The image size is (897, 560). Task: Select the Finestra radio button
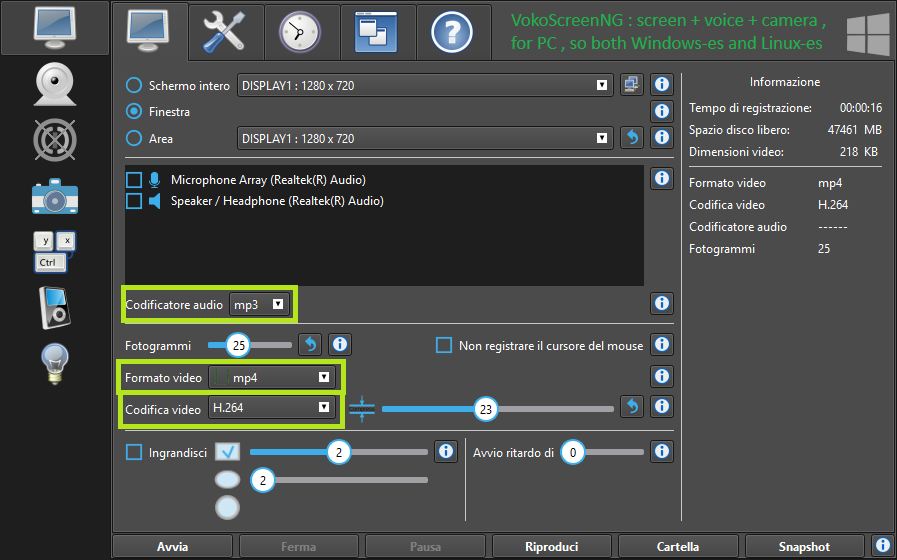pyautogui.click(x=134, y=112)
